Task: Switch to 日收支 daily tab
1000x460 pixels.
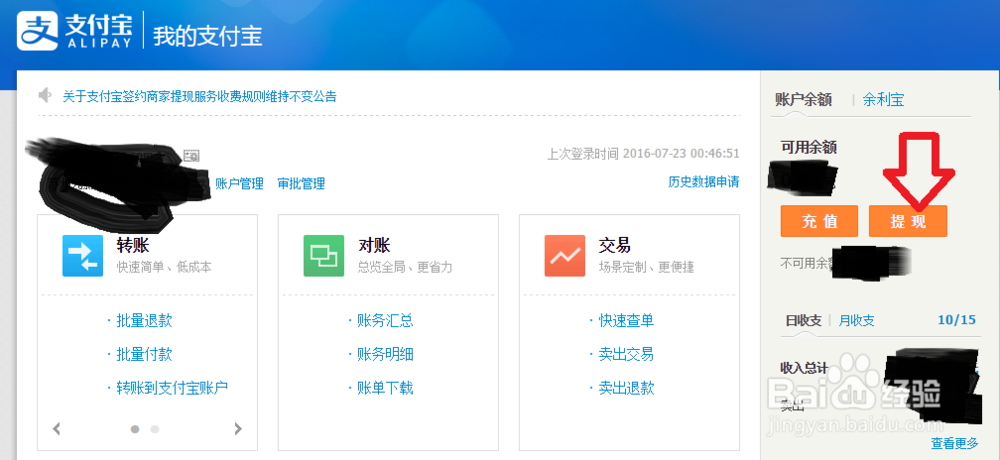Action: 803,320
